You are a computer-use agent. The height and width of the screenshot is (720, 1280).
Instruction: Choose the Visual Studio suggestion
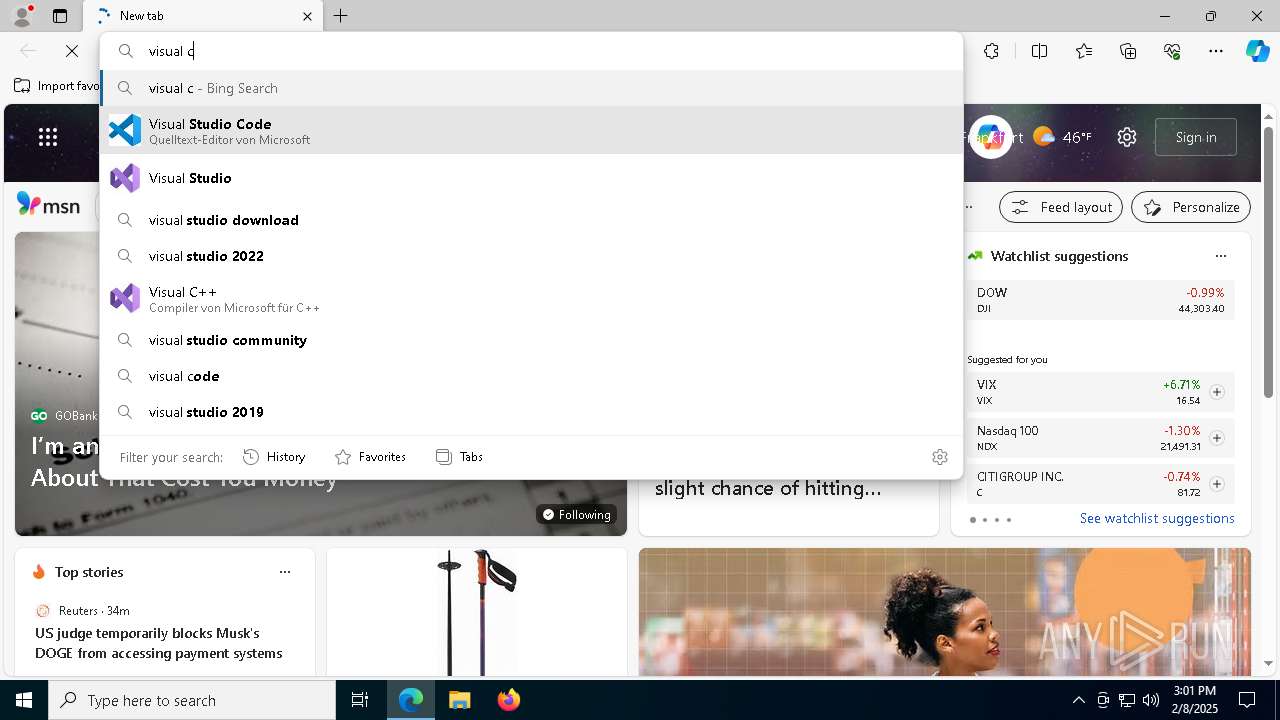click(531, 178)
